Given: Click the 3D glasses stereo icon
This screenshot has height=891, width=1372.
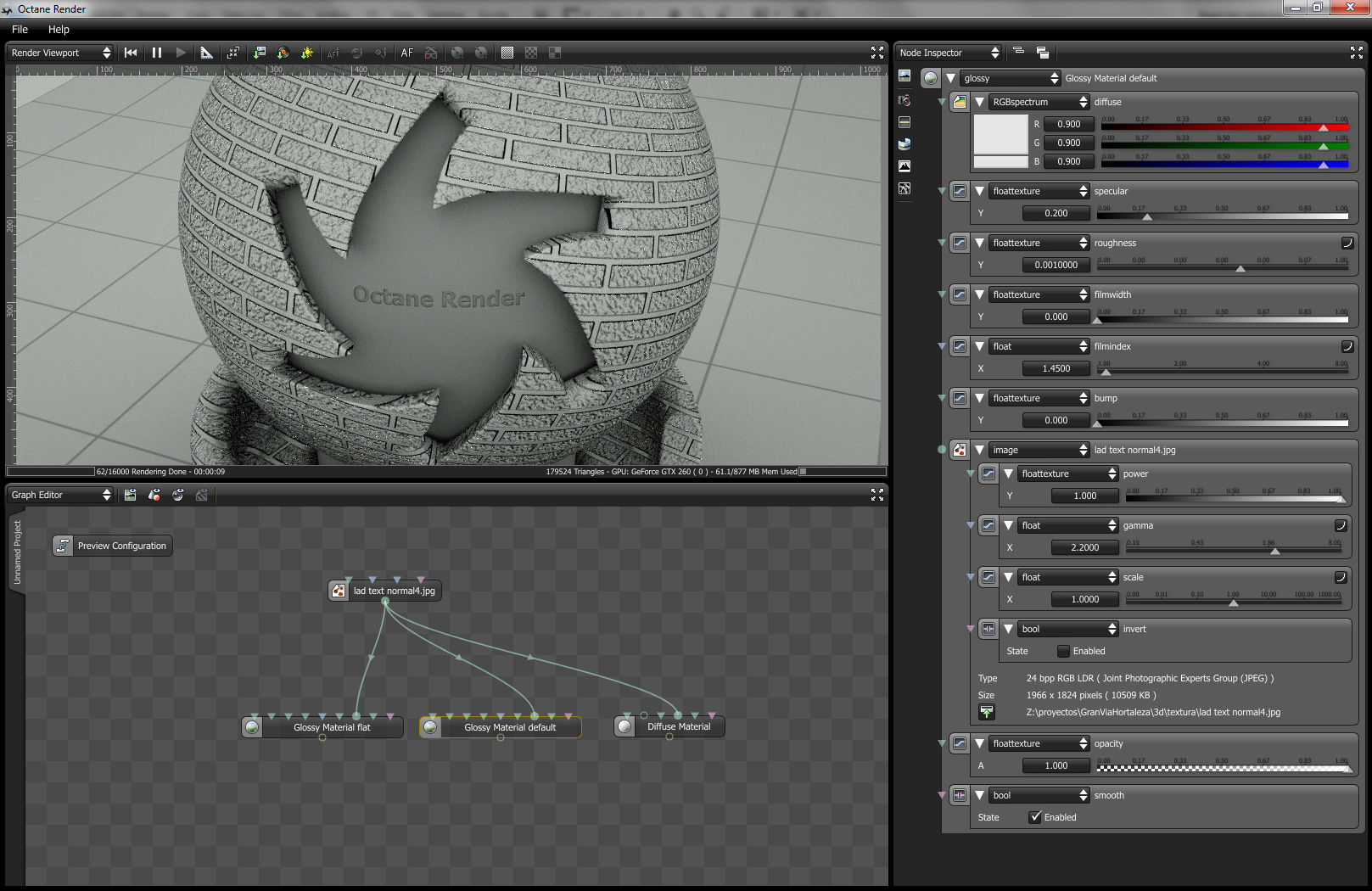Looking at the screenshot, I should (x=431, y=53).
